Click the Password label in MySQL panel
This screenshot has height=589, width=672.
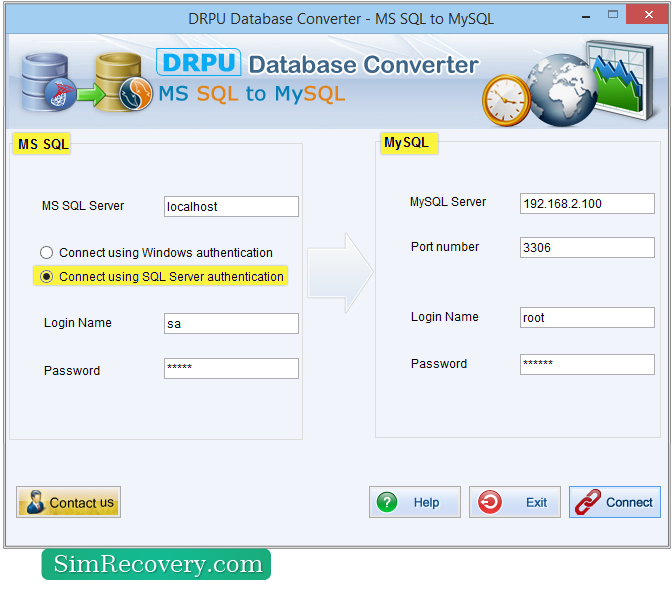[439, 364]
